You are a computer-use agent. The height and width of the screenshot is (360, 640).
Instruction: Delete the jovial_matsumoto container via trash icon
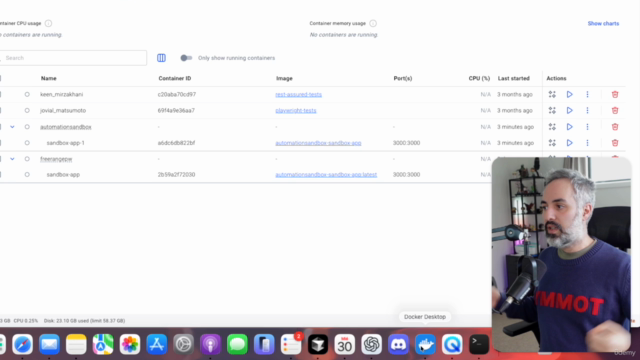click(x=615, y=111)
